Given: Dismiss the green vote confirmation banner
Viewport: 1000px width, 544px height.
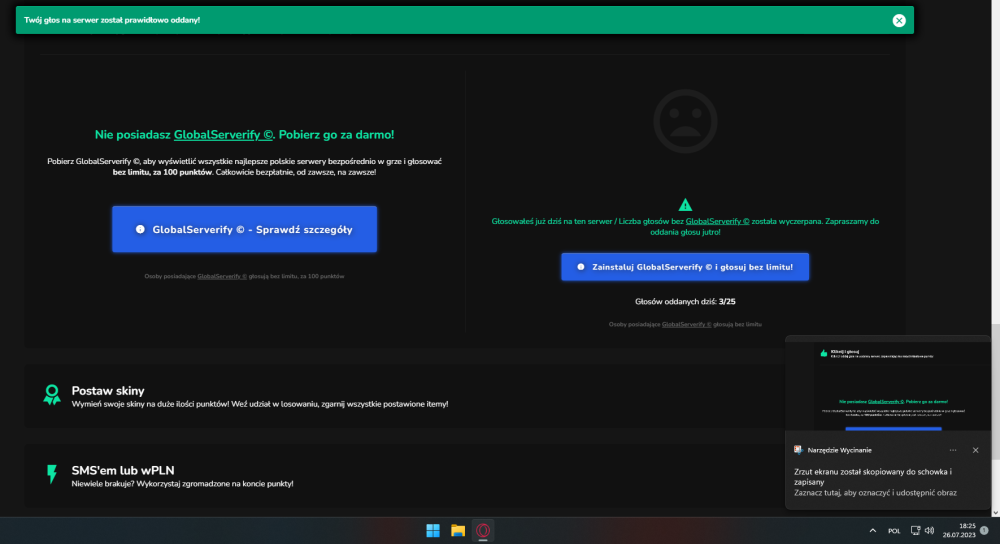Looking at the screenshot, I should pos(899,20).
